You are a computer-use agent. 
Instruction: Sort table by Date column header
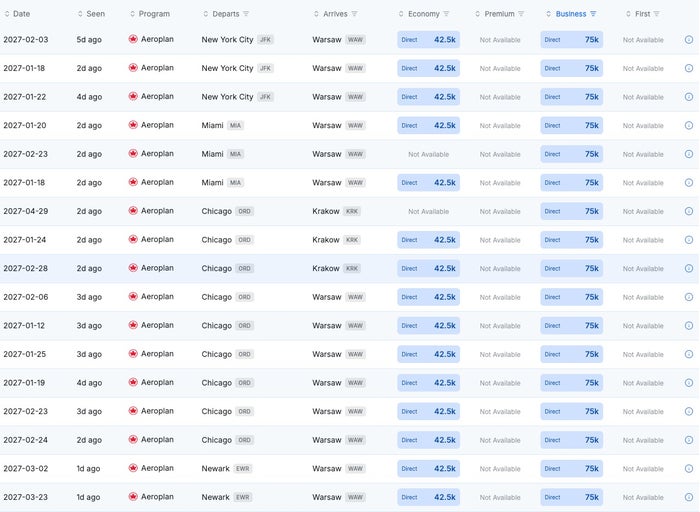tap(17, 14)
